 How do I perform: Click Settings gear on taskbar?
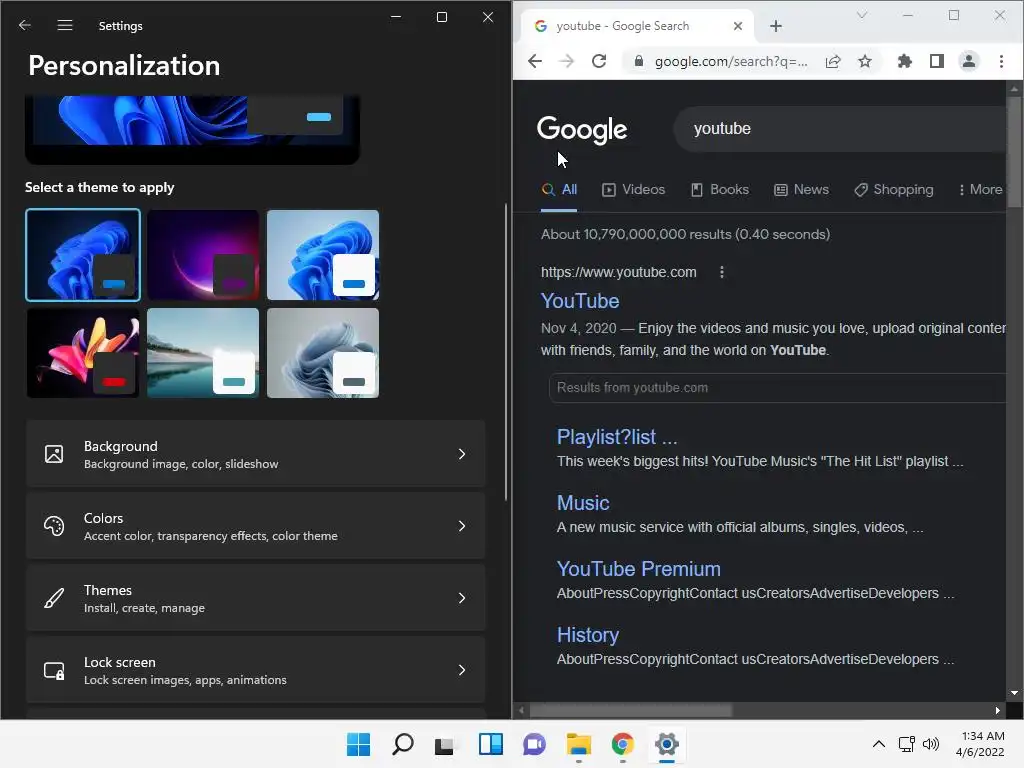tap(667, 744)
